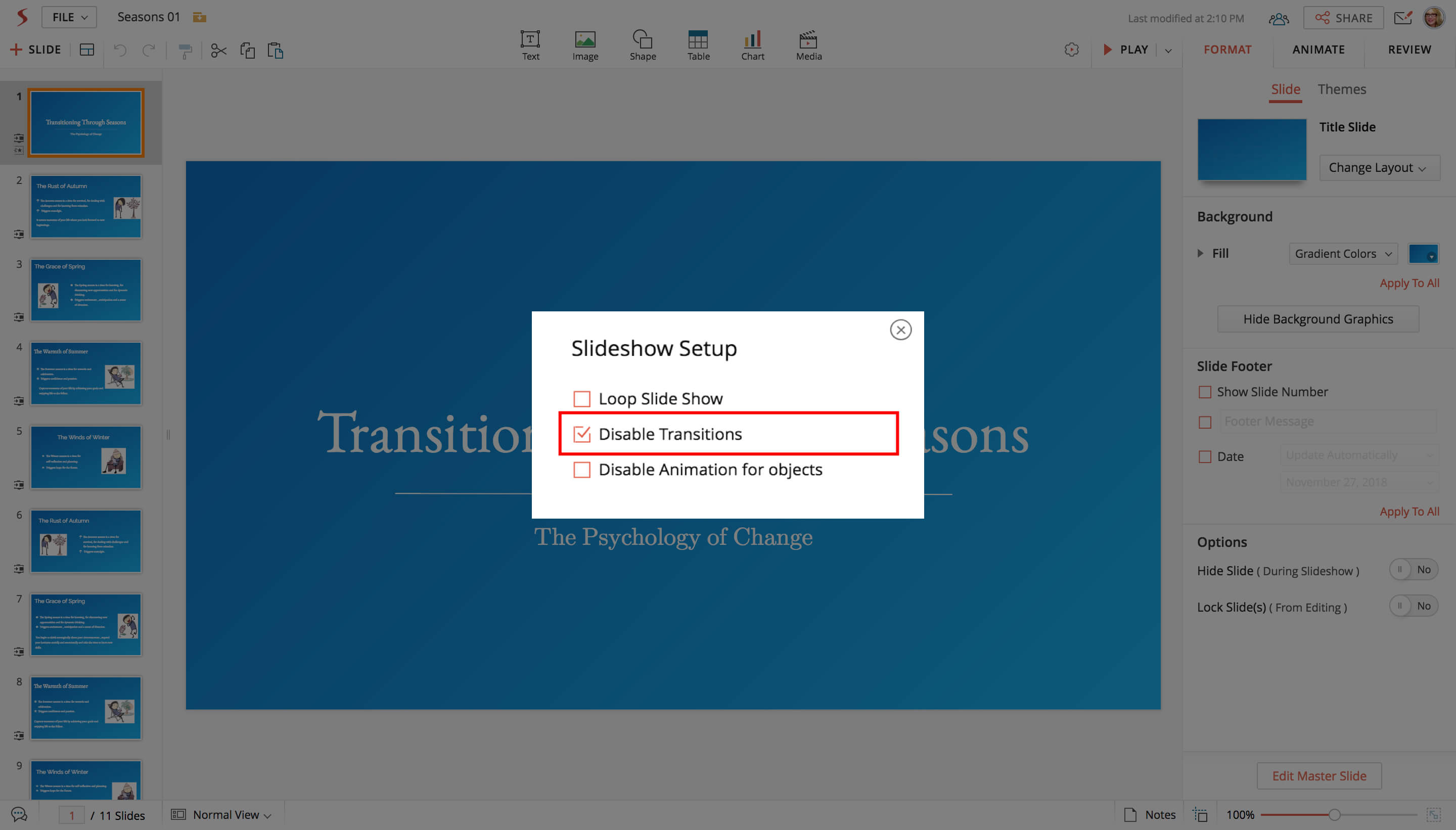Open the collaborators icon

[1279, 19]
